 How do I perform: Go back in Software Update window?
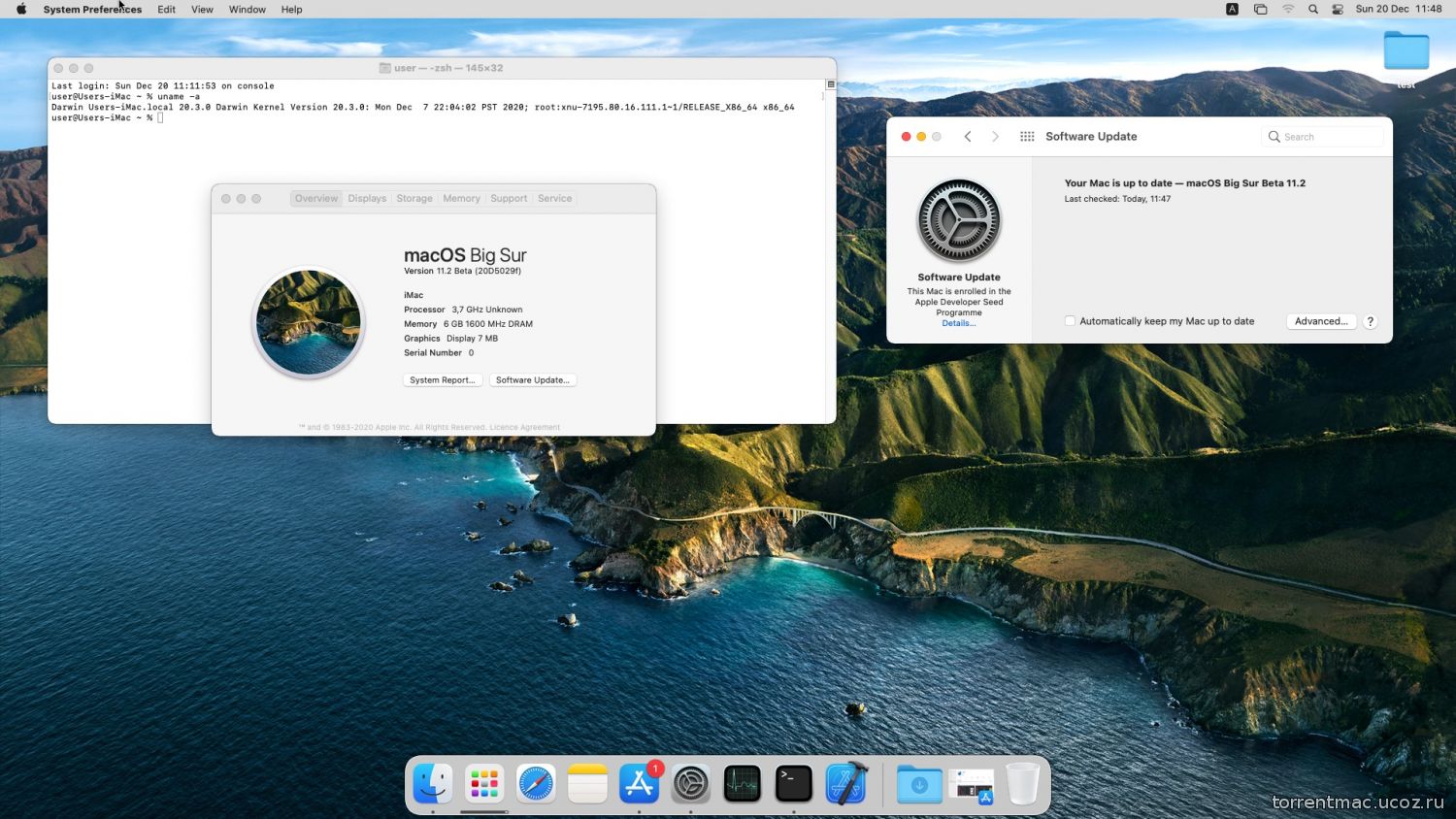click(x=968, y=137)
